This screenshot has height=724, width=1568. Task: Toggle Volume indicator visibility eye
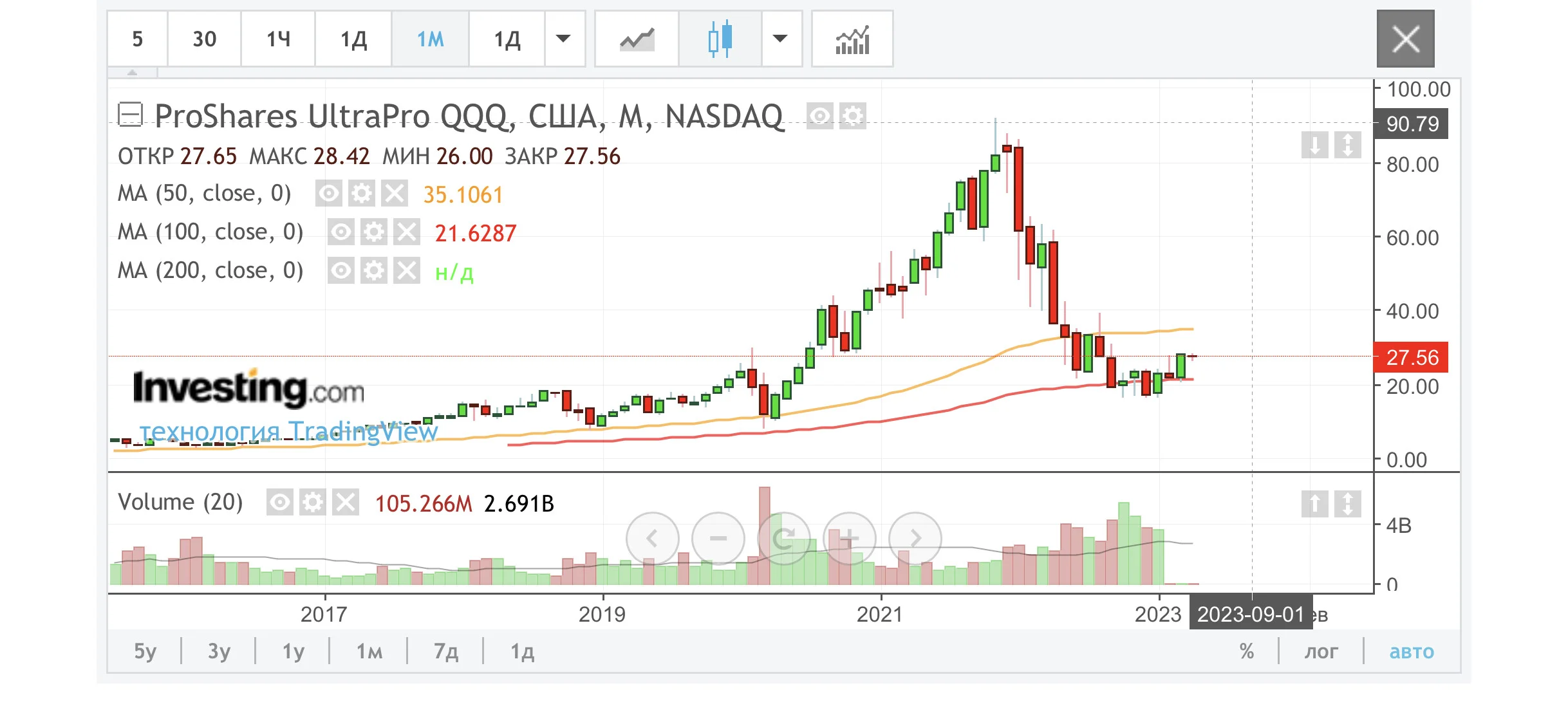(280, 503)
